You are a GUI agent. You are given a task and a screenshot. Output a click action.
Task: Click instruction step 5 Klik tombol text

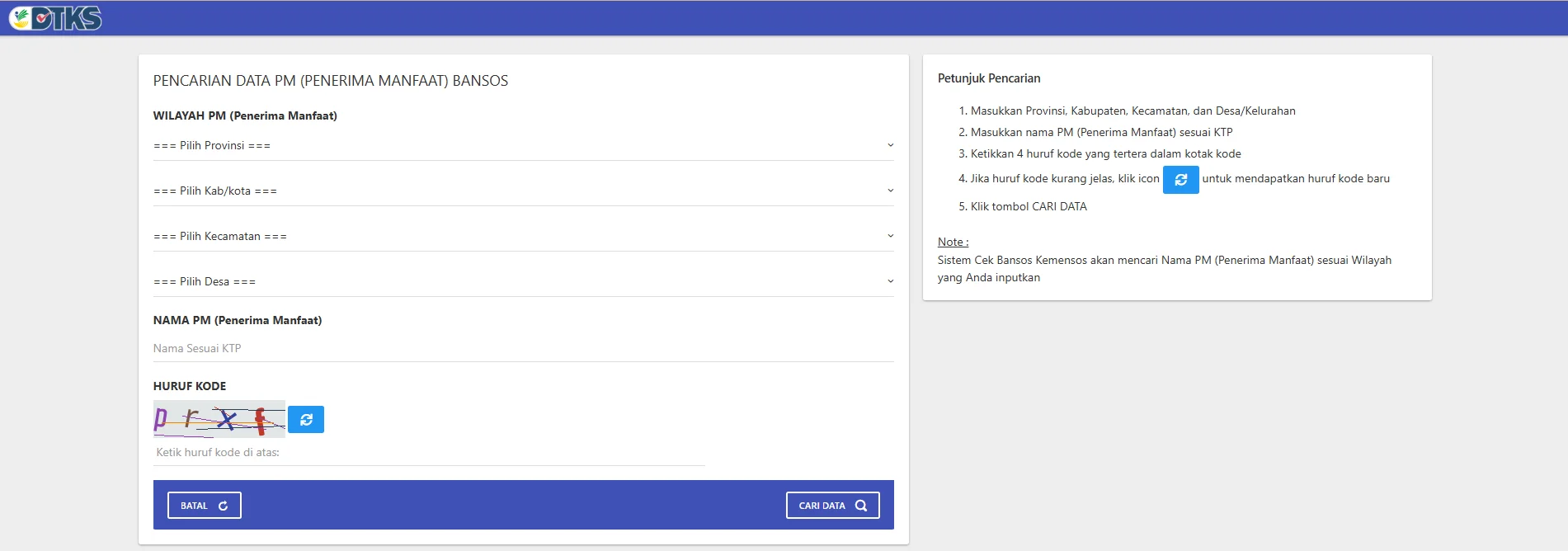coord(1029,207)
